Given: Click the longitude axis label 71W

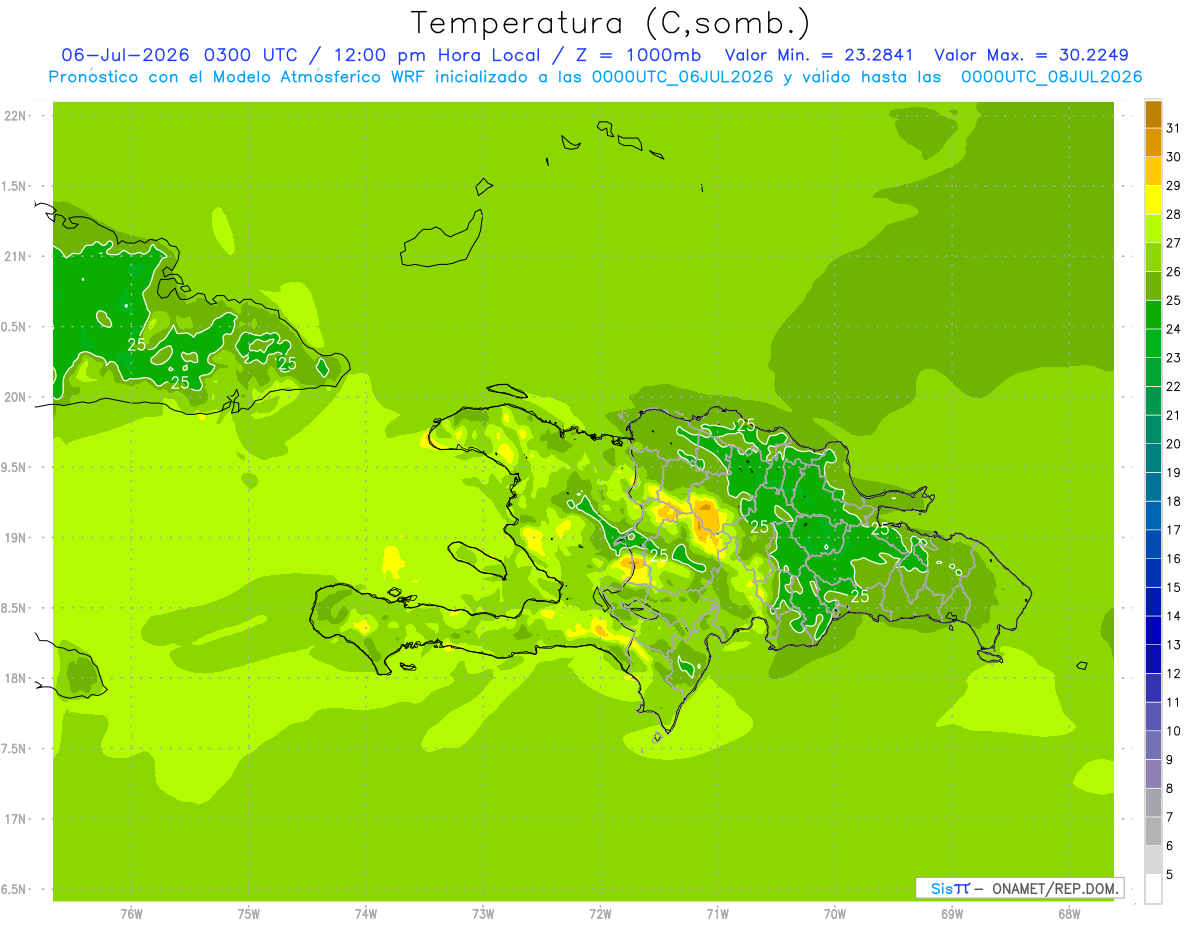Looking at the screenshot, I should [x=717, y=914].
